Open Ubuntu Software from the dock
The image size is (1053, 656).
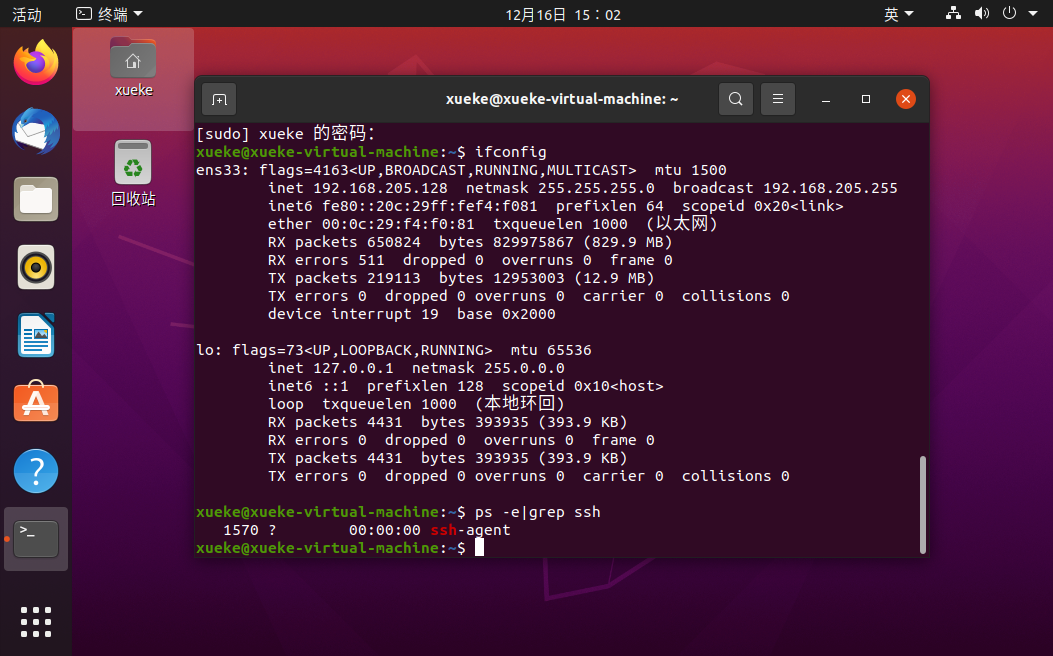coord(35,403)
